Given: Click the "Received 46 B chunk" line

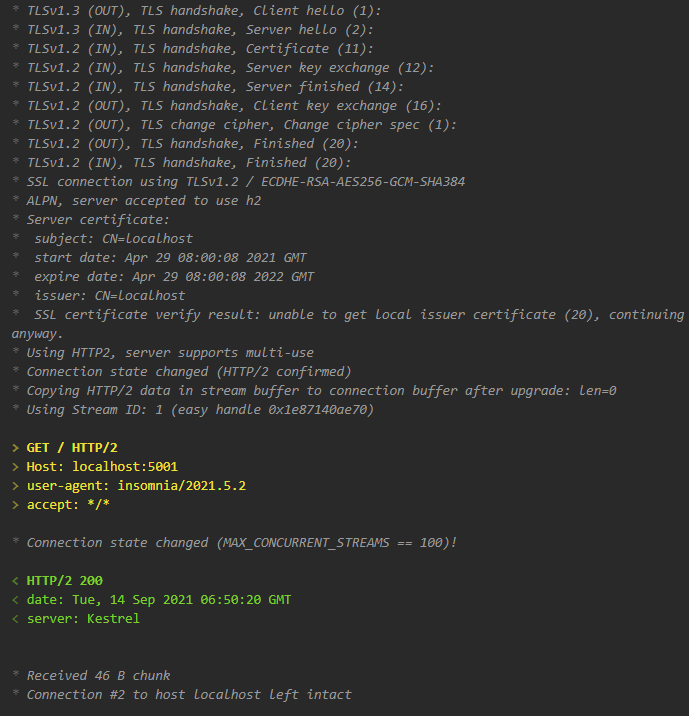Looking at the screenshot, I should point(98,676).
